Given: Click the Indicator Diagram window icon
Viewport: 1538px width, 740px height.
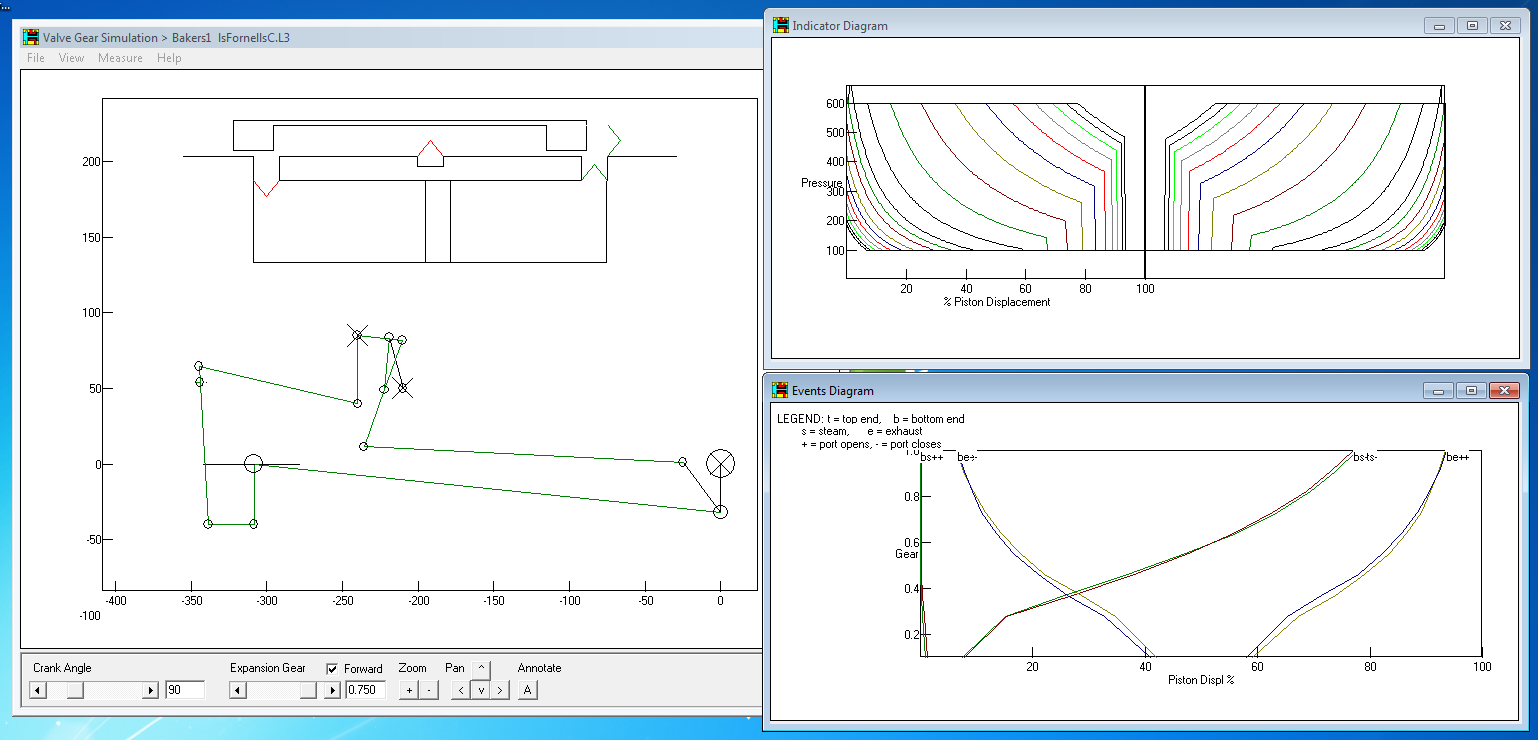Looking at the screenshot, I should [x=781, y=26].
